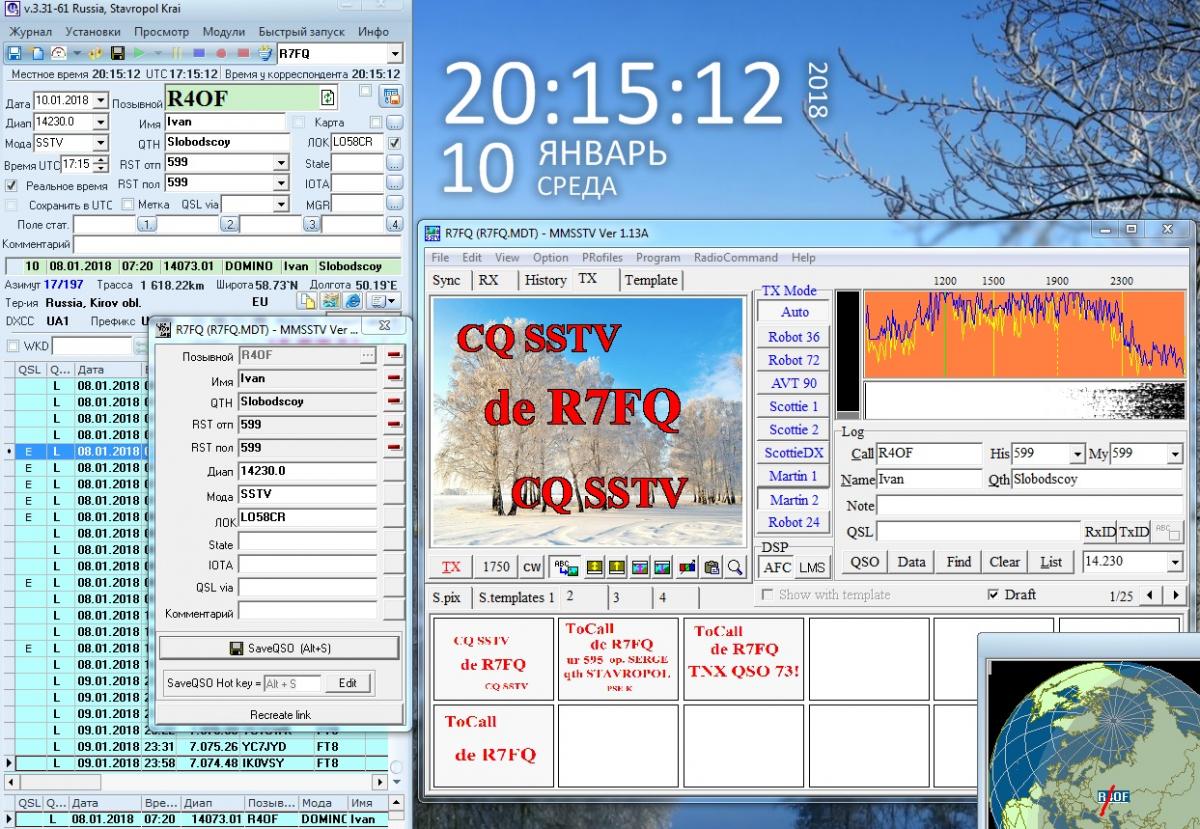The image size is (1200, 829).
Task: Open the Мода SSTV dropdown
Action: tap(100, 143)
